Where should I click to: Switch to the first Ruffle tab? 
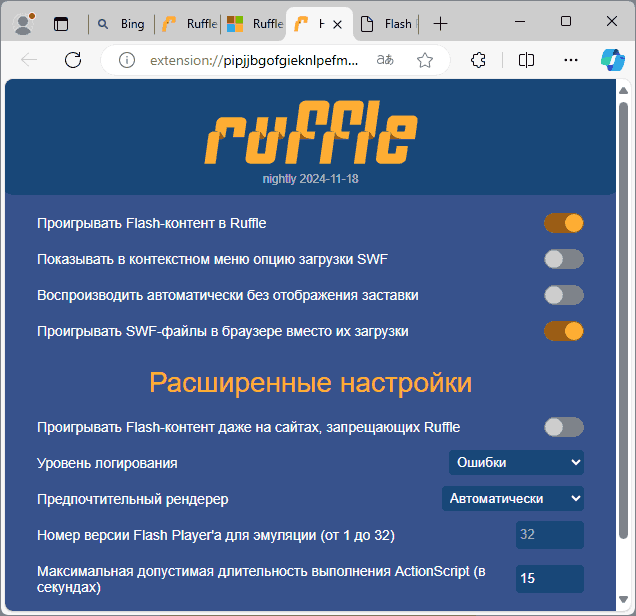pos(189,24)
